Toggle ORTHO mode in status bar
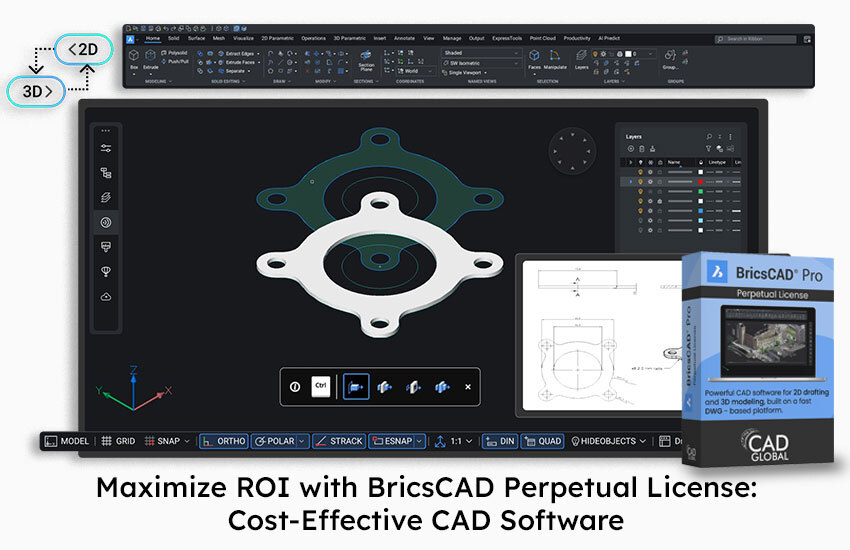Viewport: 850px width, 550px height. (x=224, y=441)
